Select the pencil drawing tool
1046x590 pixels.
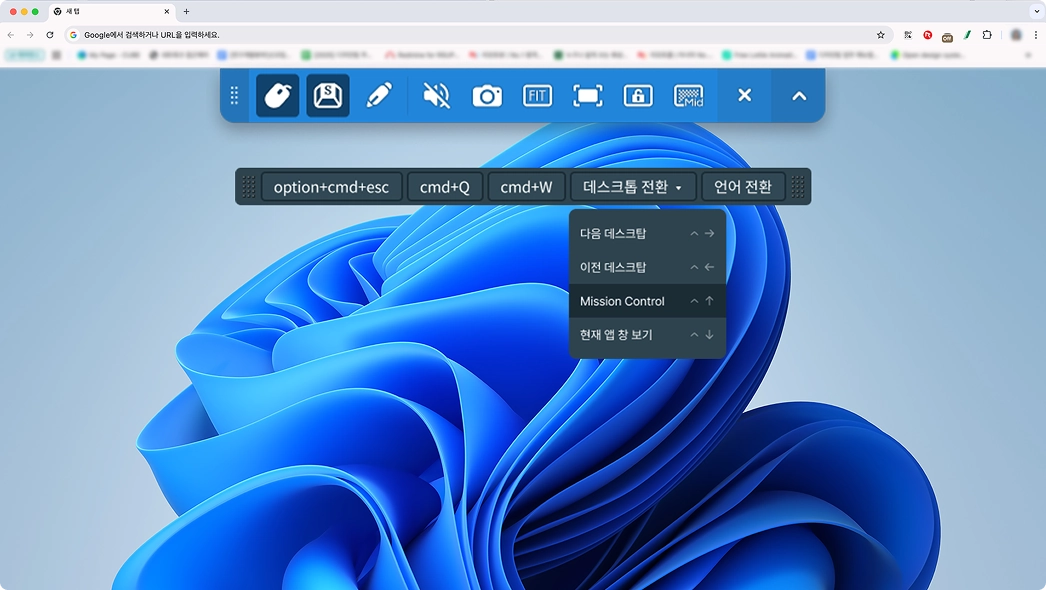tap(379, 96)
